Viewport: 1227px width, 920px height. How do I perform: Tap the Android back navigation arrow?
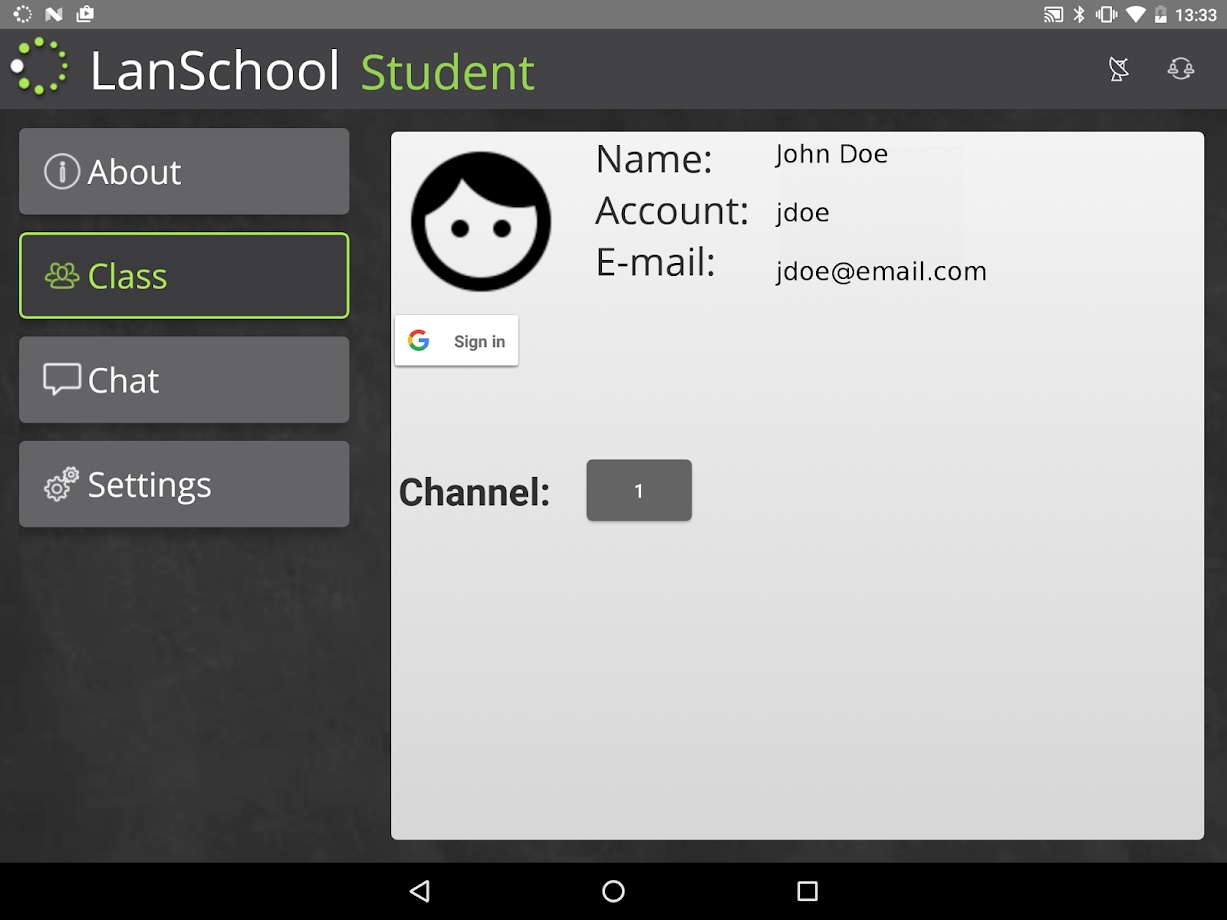click(420, 891)
